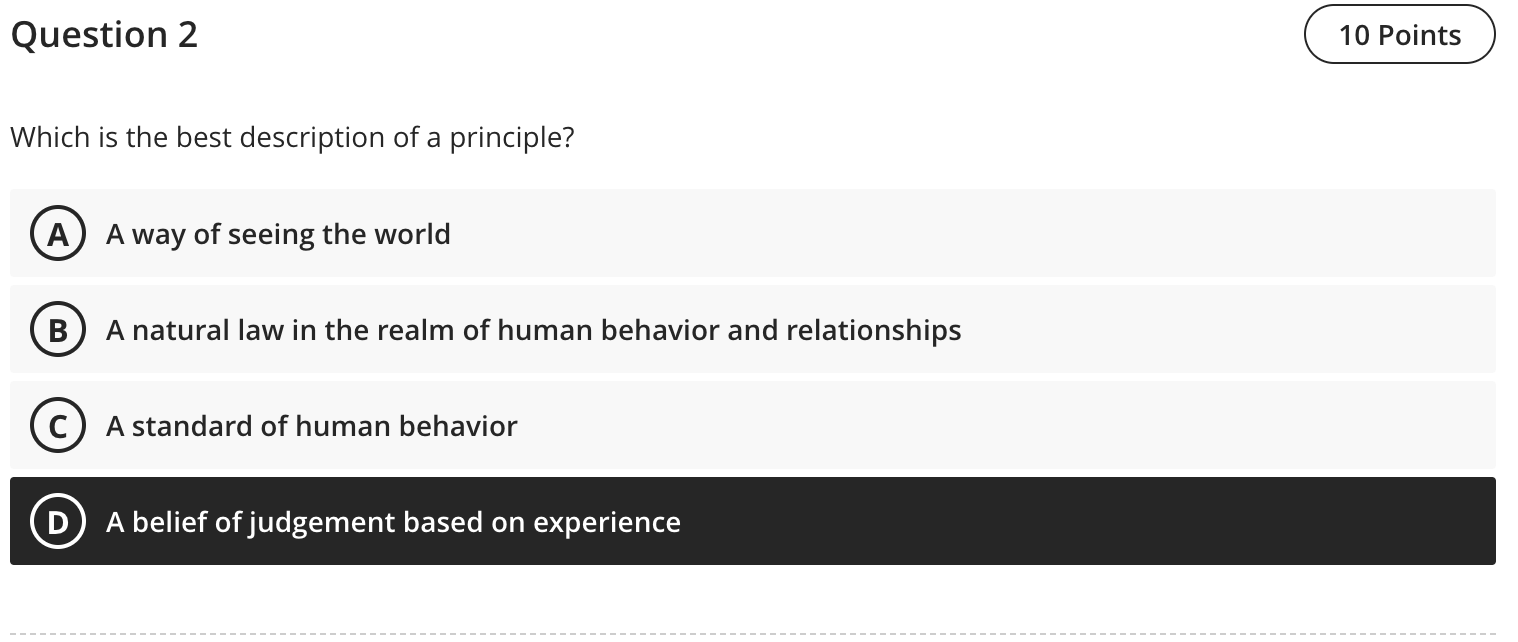Click the dashed divider below the answers
The image size is (1518, 642).
(x=759, y=634)
